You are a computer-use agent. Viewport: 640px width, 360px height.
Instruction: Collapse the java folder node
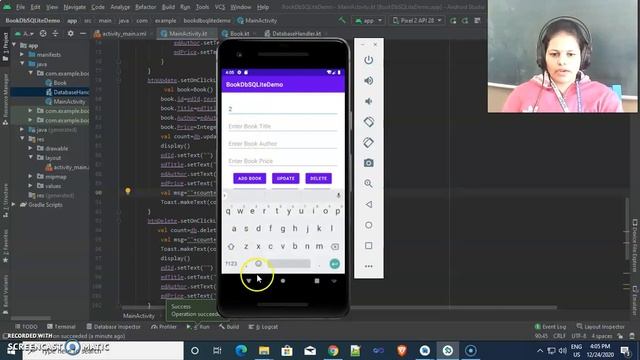(22, 64)
